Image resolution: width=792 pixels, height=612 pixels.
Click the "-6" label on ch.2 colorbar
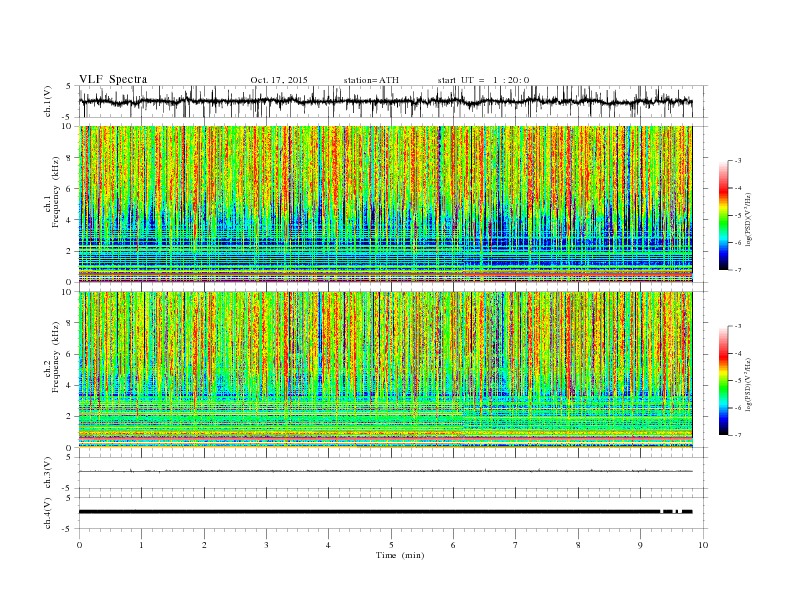coord(737,408)
